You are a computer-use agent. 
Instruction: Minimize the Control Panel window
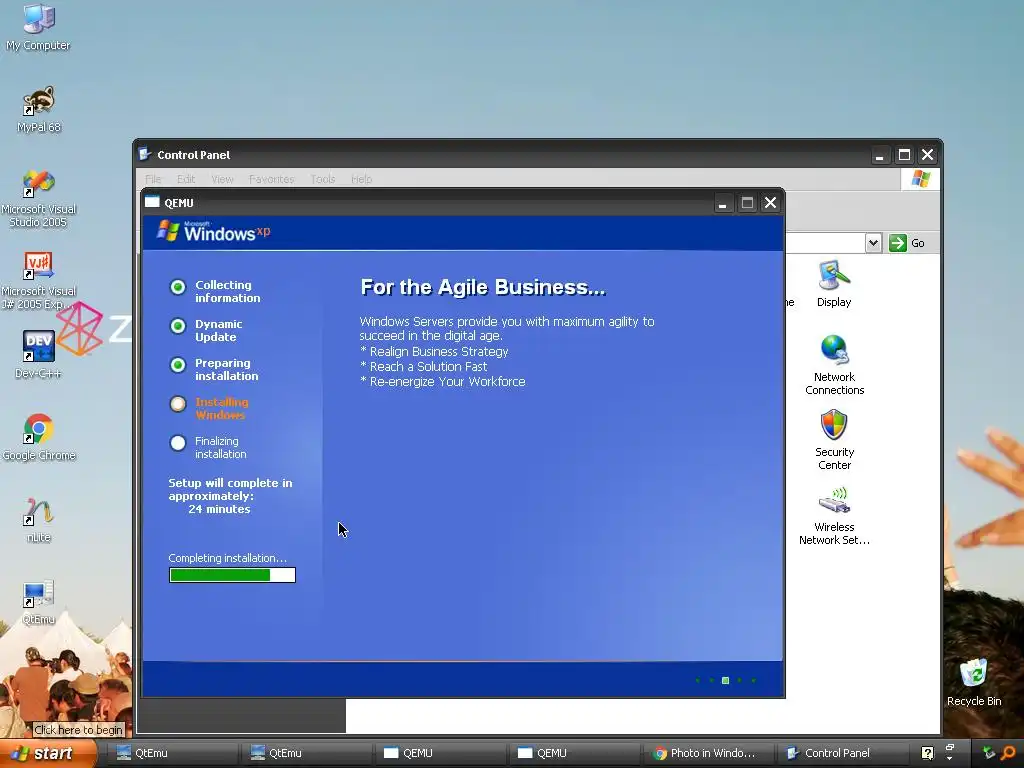[x=880, y=155]
